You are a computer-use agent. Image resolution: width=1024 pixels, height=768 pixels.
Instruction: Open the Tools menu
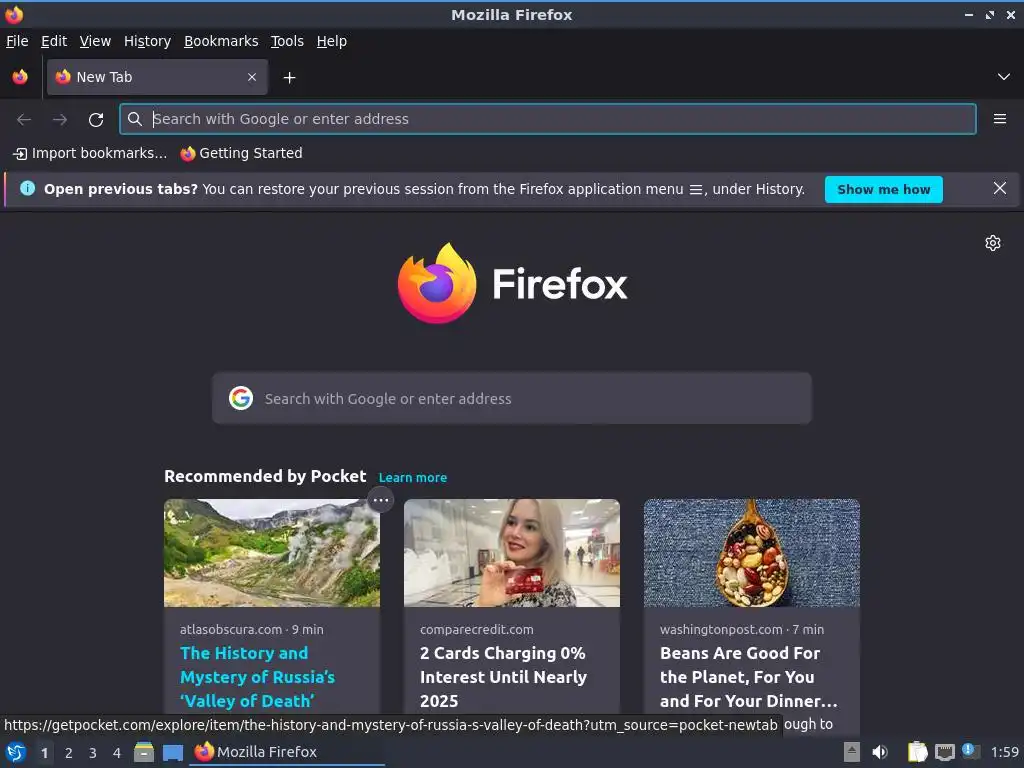pyautogui.click(x=287, y=41)
